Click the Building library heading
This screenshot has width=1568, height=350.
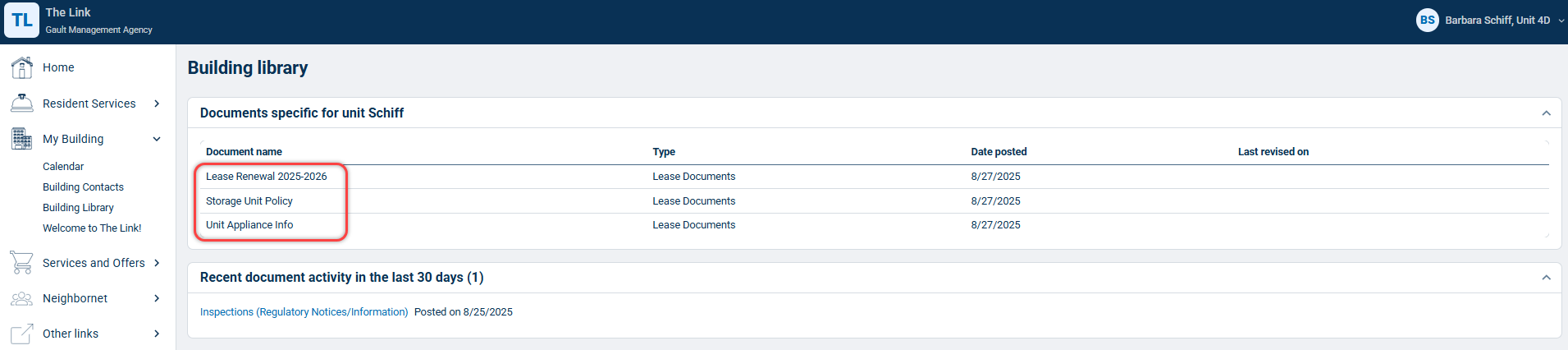pos(248,68)
